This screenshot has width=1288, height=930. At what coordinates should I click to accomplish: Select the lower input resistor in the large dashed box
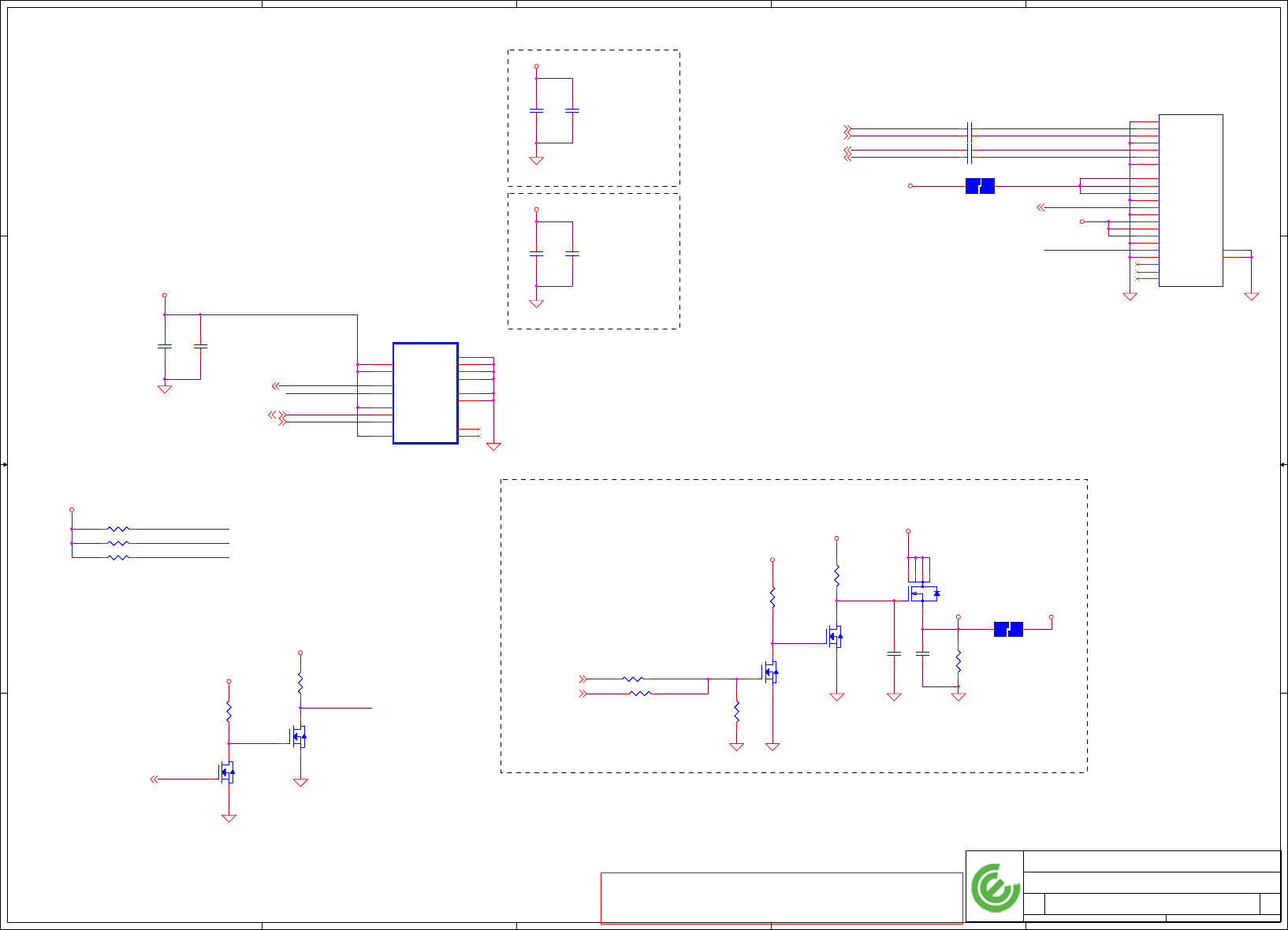coord(640,694)
